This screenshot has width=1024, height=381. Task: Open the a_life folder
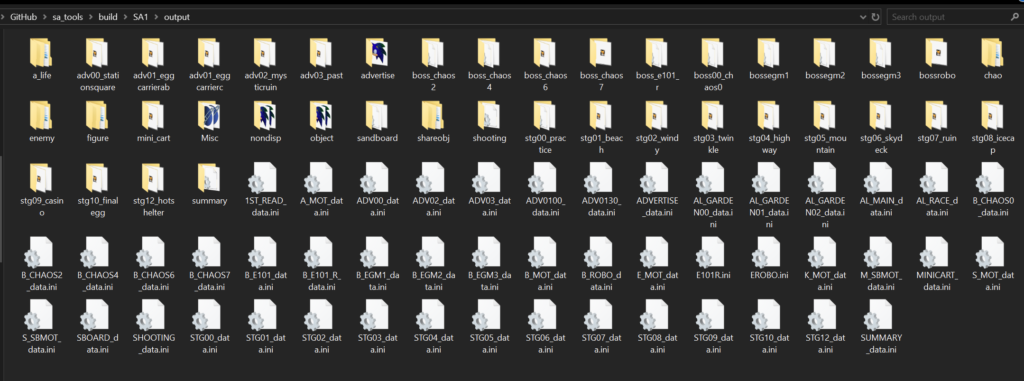tap(40, 59)
